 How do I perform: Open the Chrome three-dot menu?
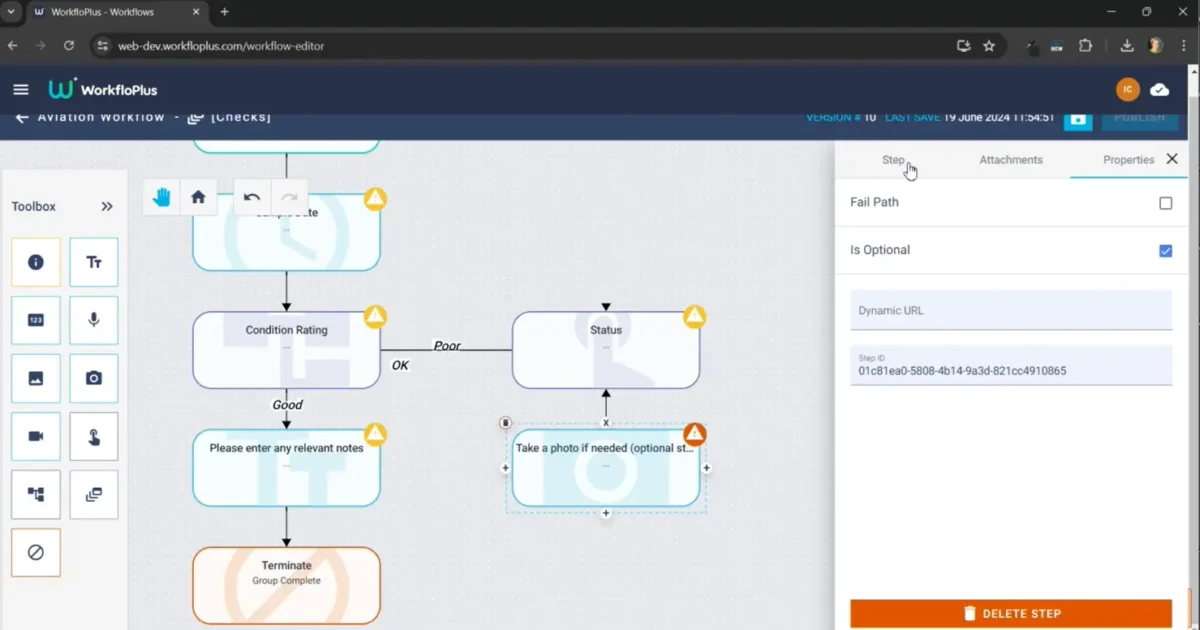coord(1186,45)
